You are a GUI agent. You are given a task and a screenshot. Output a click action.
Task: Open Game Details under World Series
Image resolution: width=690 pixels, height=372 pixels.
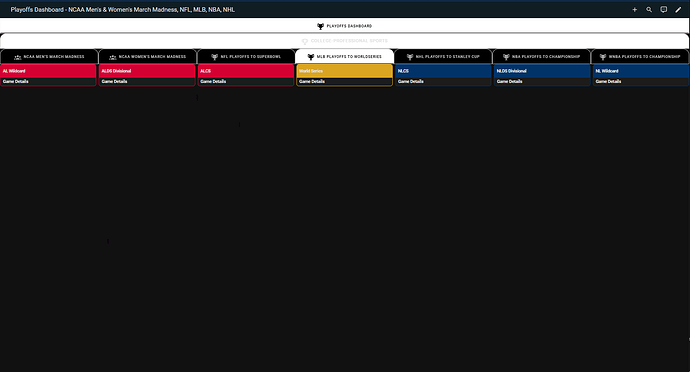point(345,81)
